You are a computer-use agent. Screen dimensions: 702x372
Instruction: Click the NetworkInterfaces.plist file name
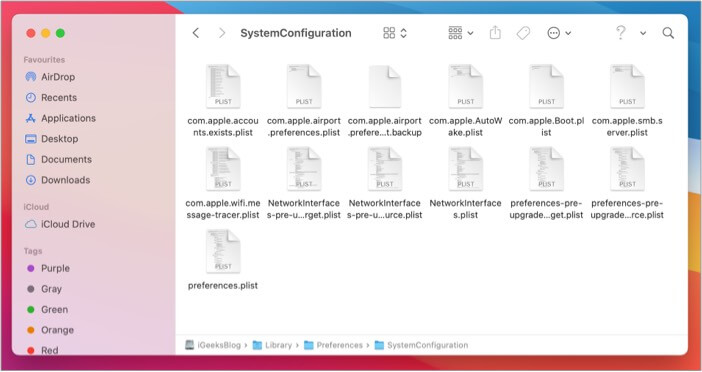pos(465,209)
